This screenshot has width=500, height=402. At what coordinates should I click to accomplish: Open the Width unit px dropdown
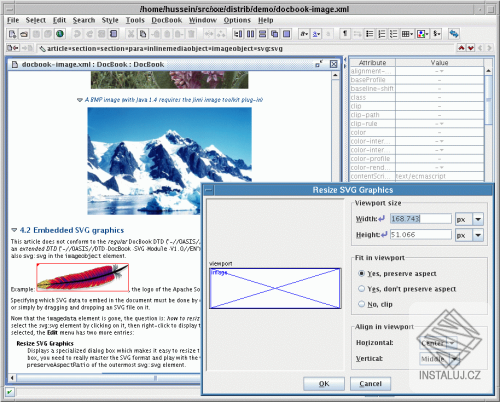[x=478, y=219]
